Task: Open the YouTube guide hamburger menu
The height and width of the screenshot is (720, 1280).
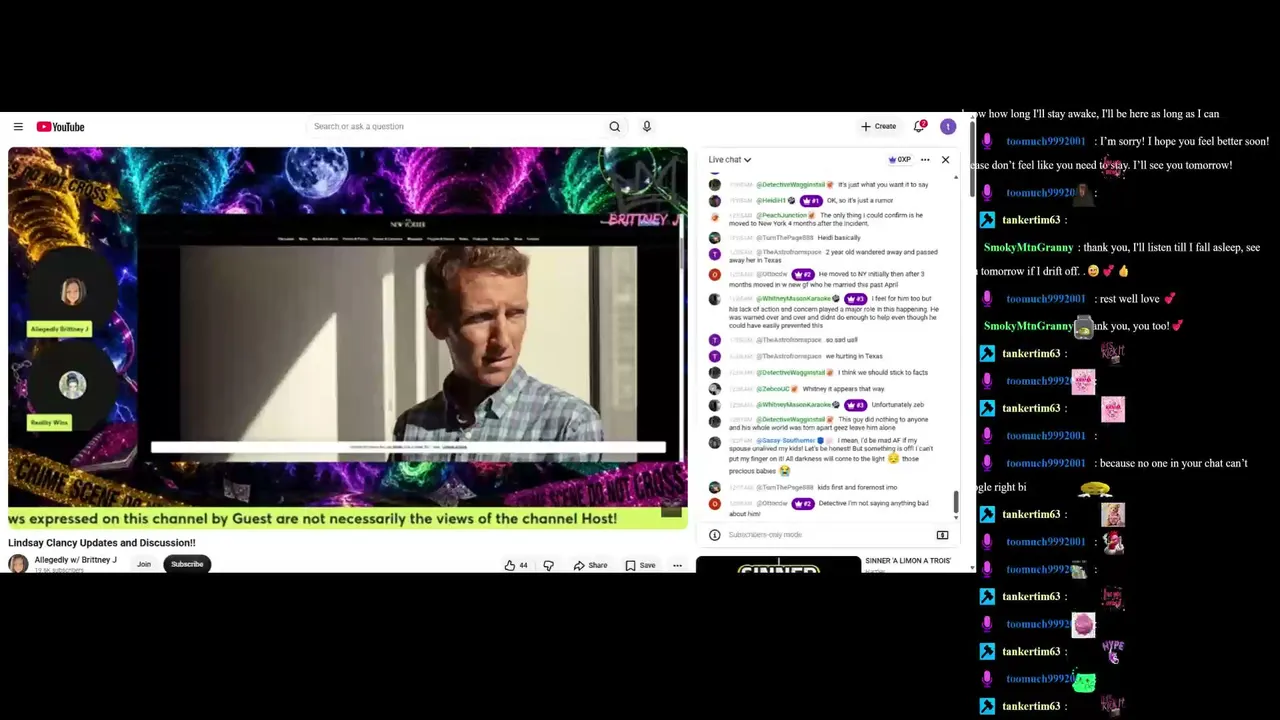Action: tap(18, 127)
